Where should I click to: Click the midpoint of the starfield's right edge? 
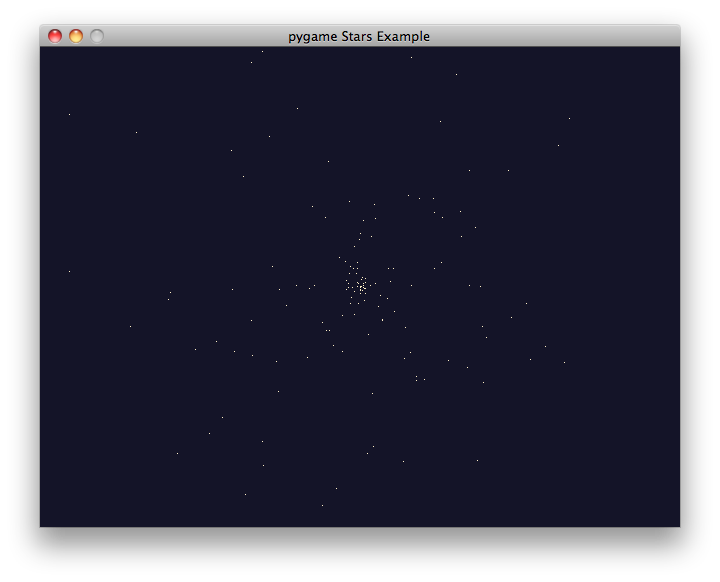coord(676,287)
